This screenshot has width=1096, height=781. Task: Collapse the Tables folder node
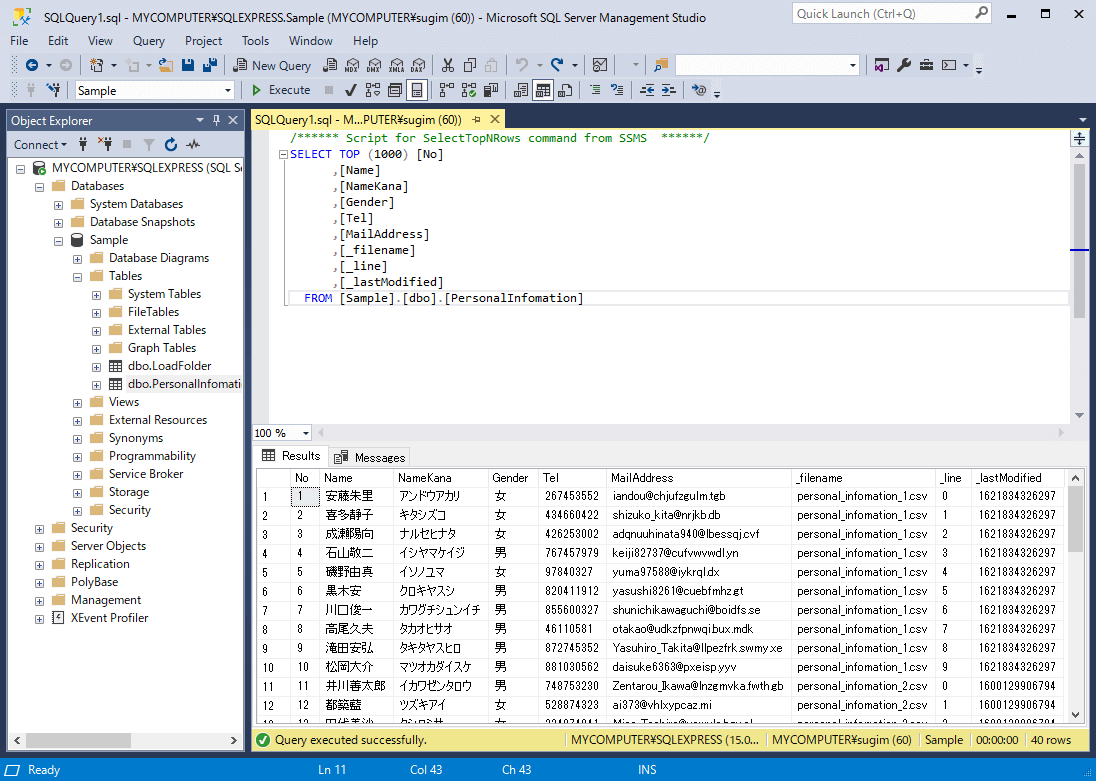77,276
